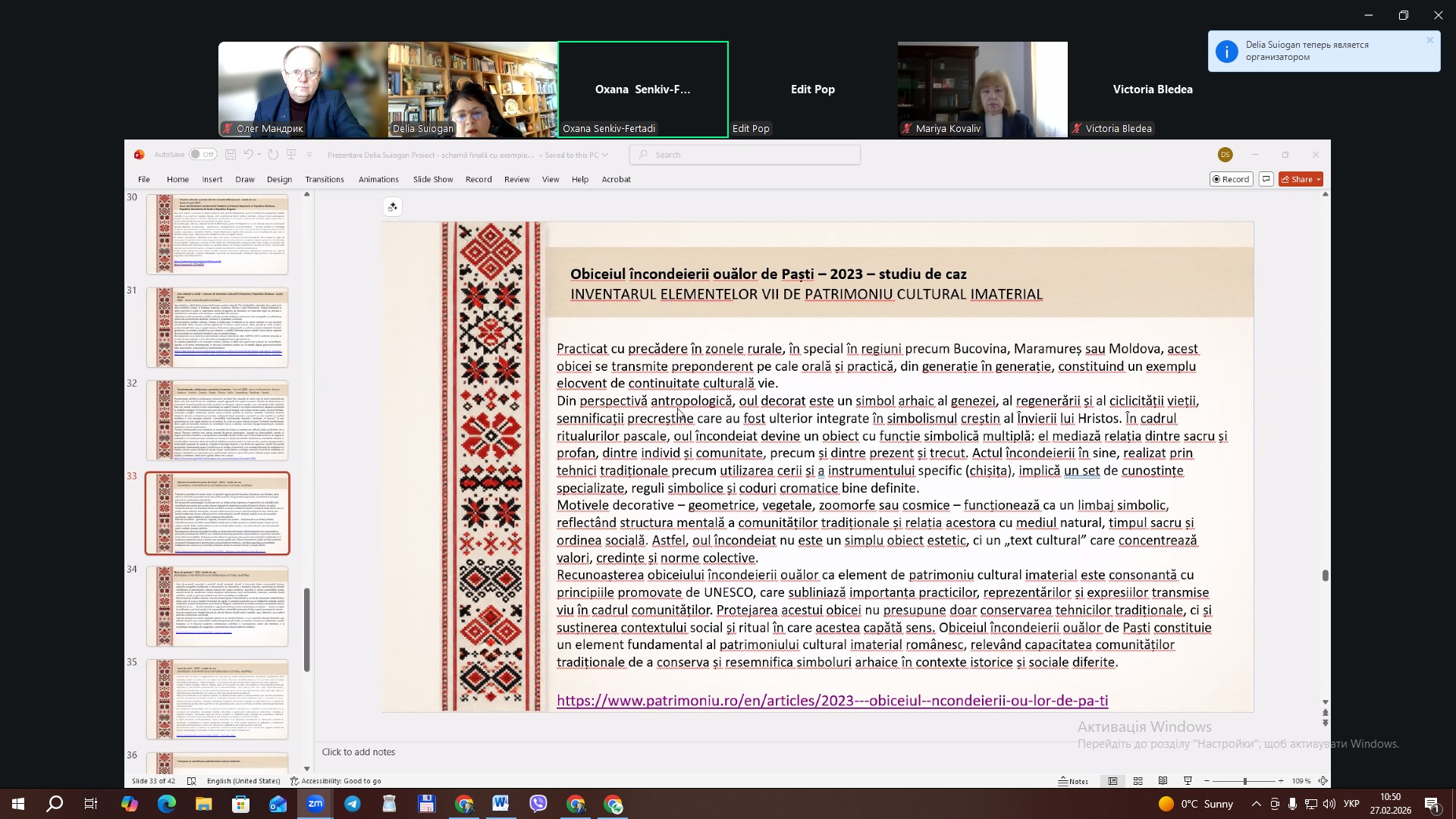This screenshot has width=1456, height=819.
Task: Click the Share button
Action: [x=1301, y=179]
